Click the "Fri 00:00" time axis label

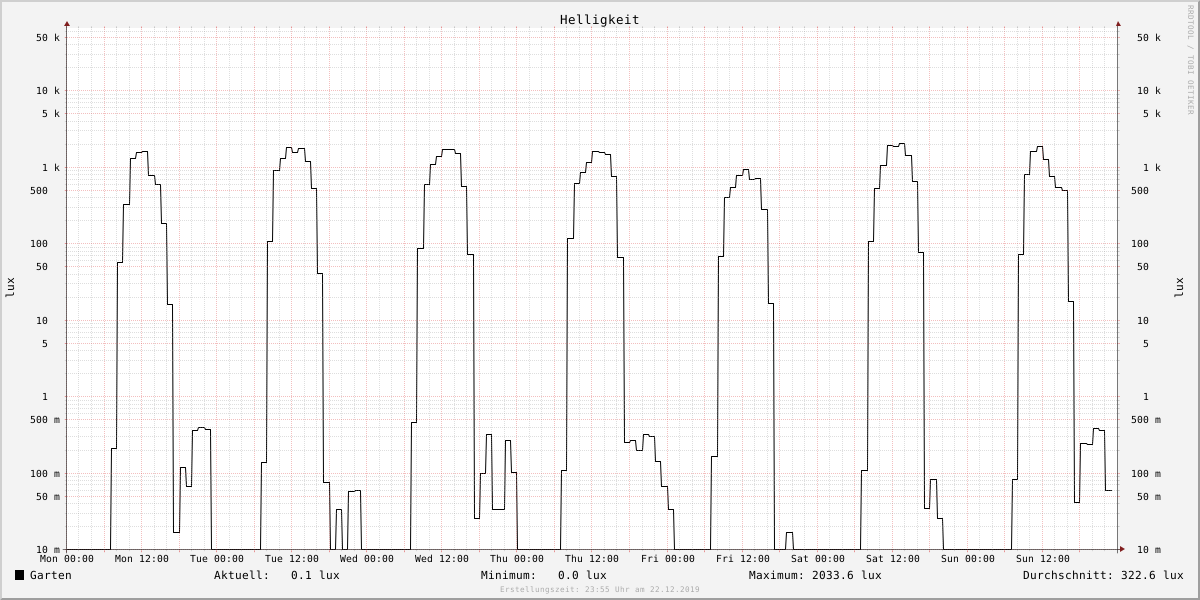tap(668, 559)
